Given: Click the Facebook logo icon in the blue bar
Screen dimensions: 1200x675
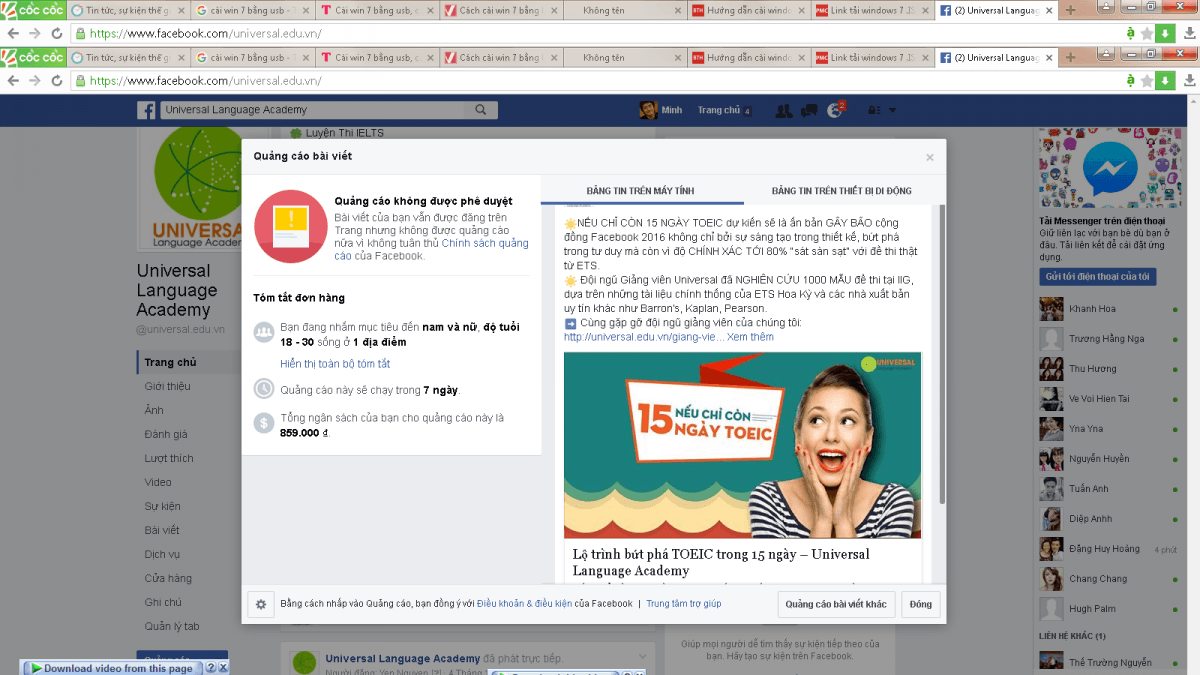Looking at the screenshot, I should click(x=146, y=111).
